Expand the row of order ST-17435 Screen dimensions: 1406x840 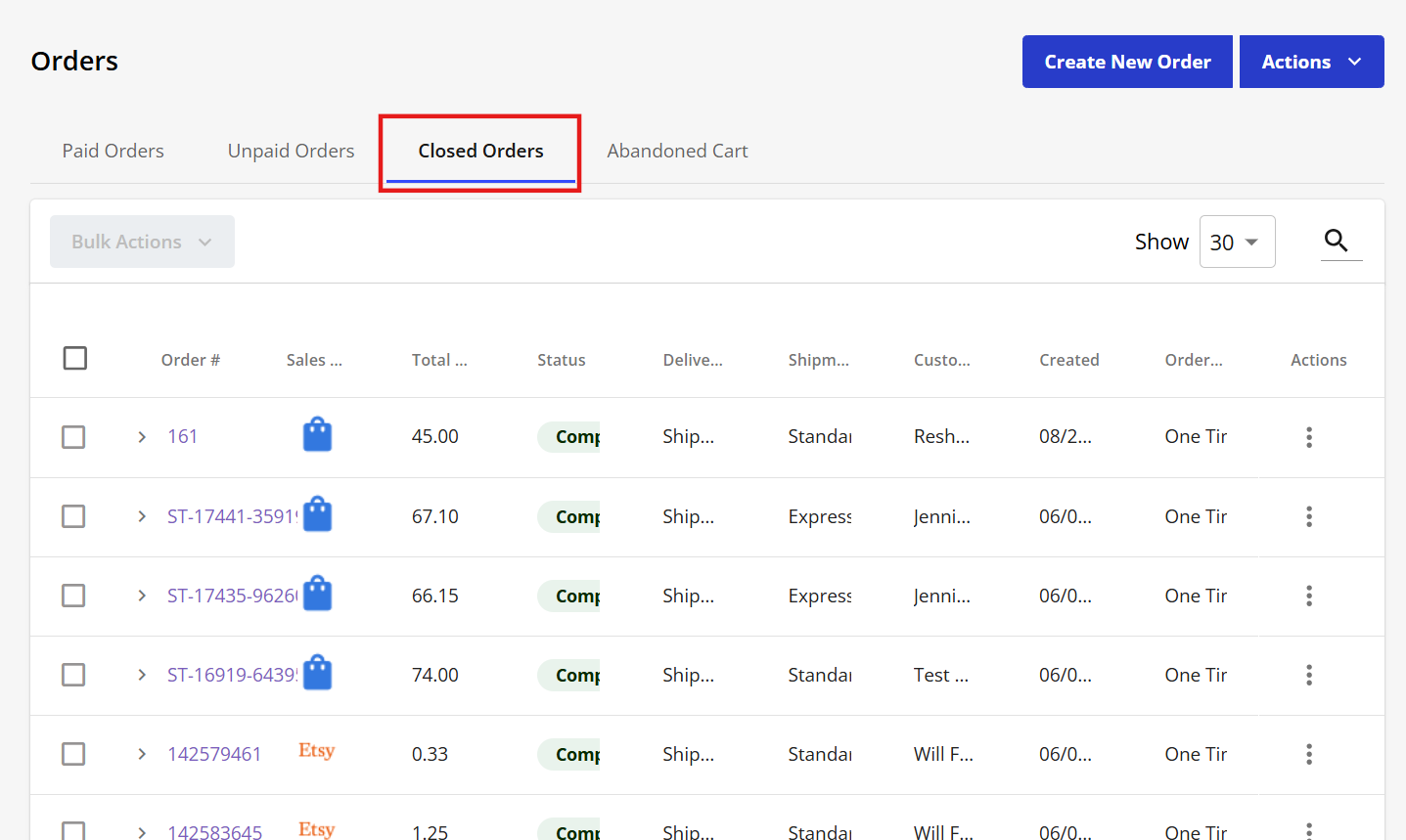142,596
